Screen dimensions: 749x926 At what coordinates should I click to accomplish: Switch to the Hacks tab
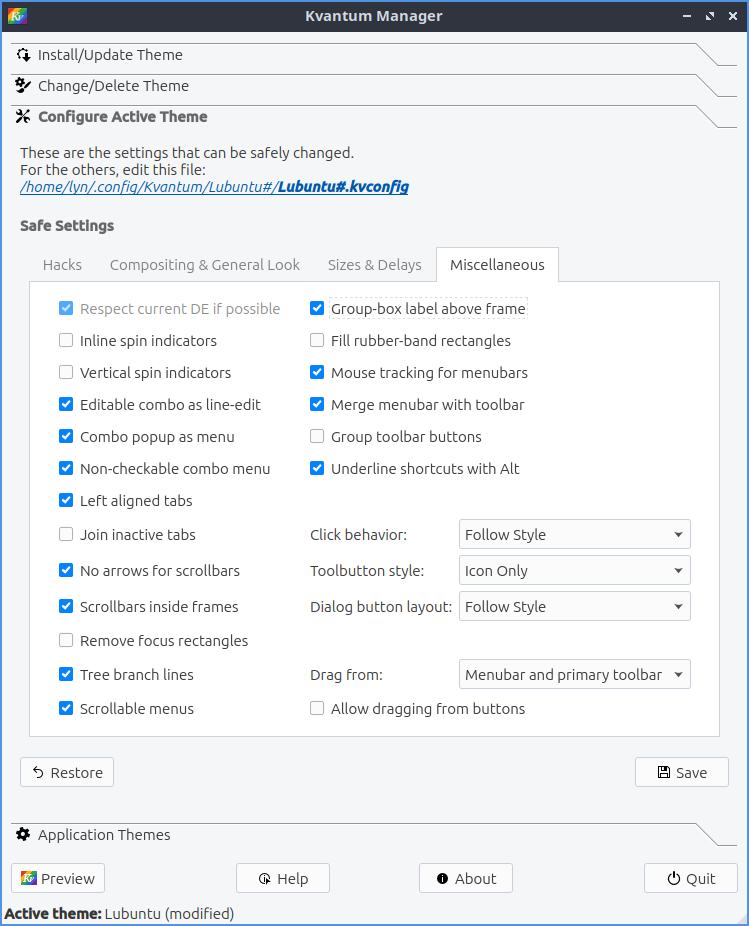[62, 265]
